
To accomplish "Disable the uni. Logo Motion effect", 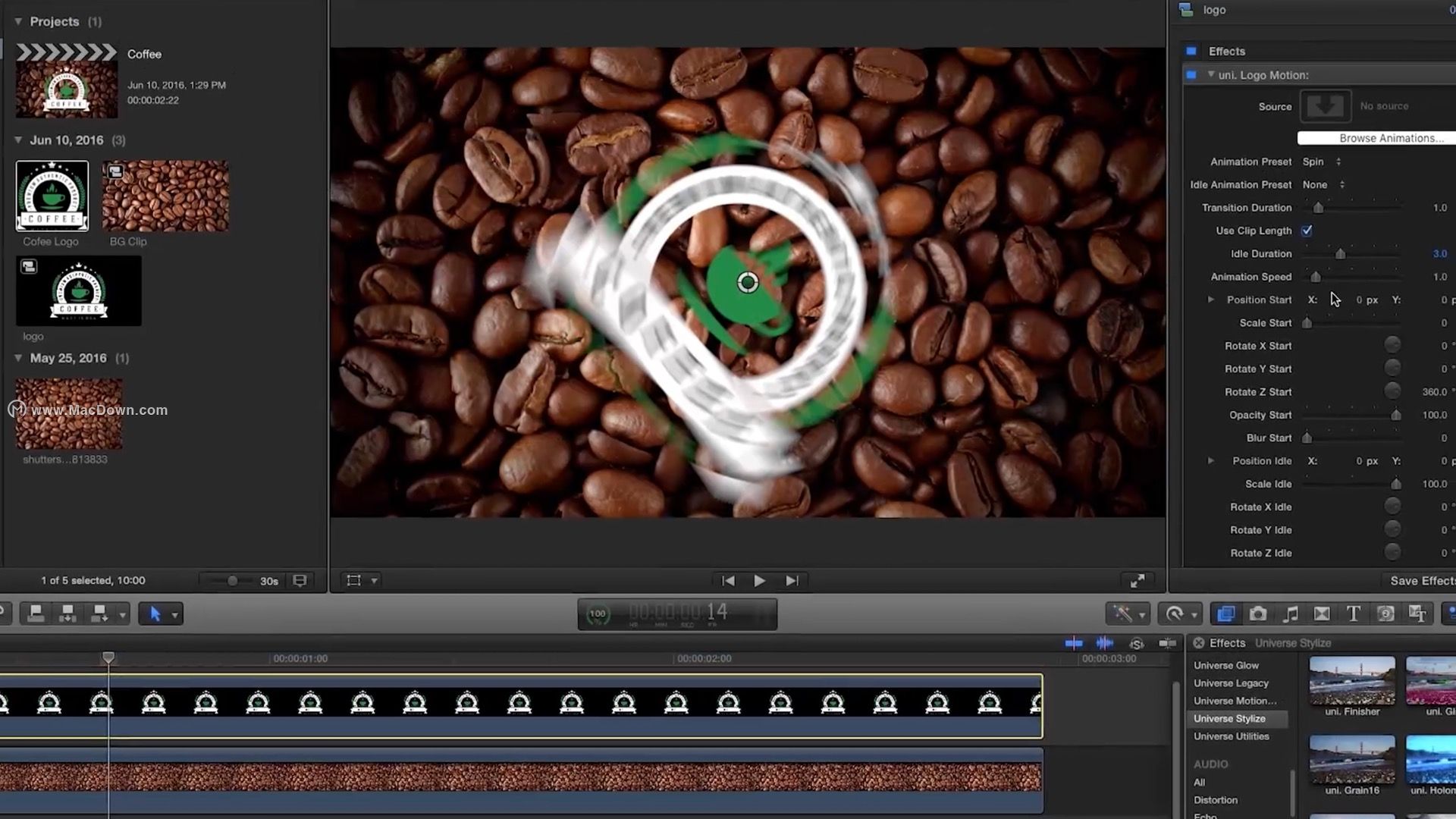I will point(1191,75).
